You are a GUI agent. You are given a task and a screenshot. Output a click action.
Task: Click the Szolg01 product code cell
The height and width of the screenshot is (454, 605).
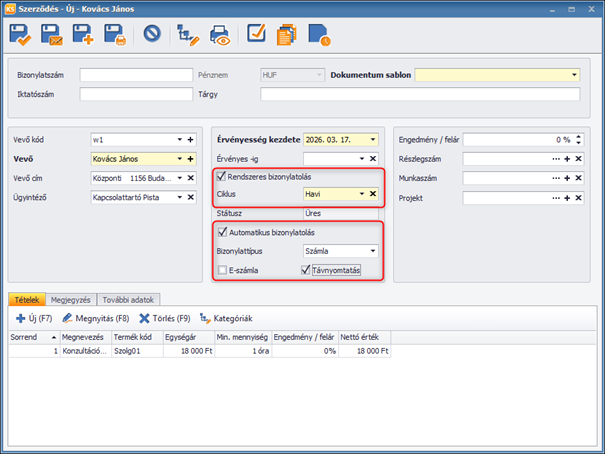coord(137,351)
